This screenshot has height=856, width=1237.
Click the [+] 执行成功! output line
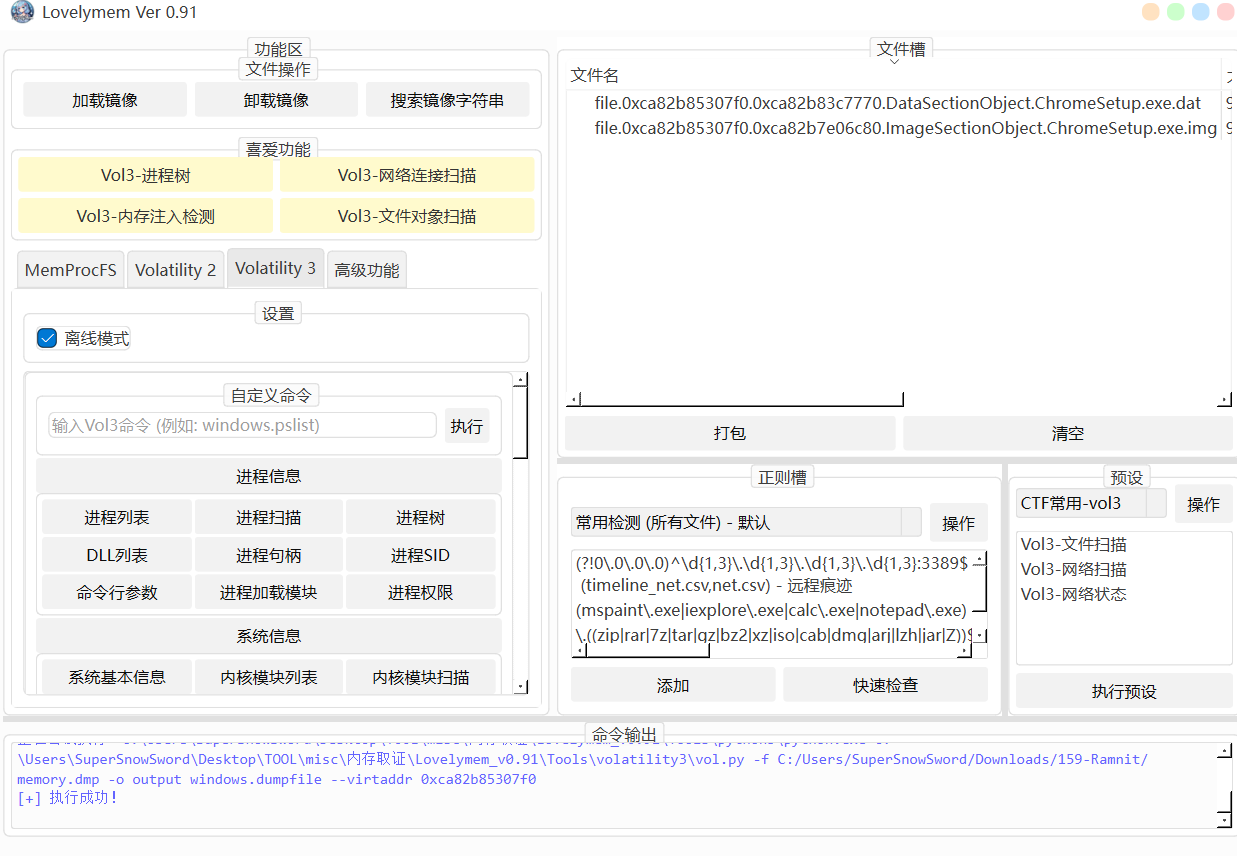pyautogui.click(x=68, y=798)
